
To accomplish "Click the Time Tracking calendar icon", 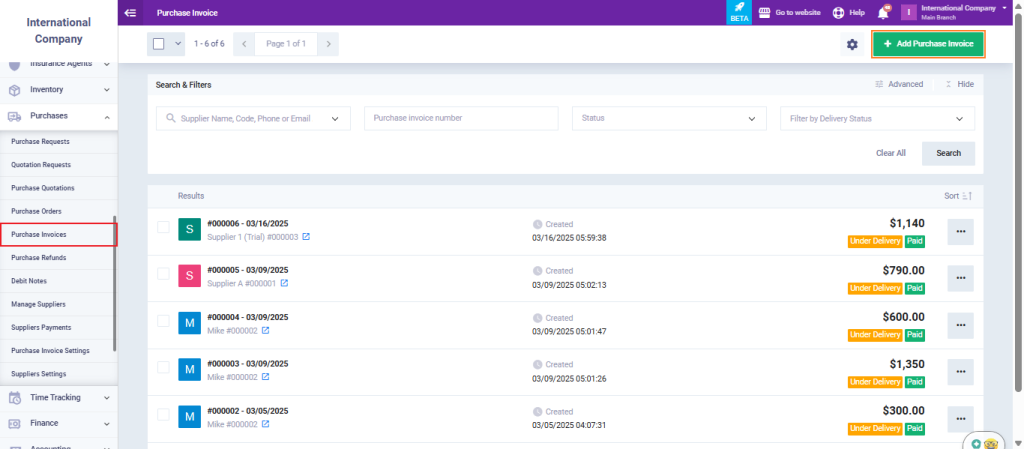I will (x=14, y=397).
